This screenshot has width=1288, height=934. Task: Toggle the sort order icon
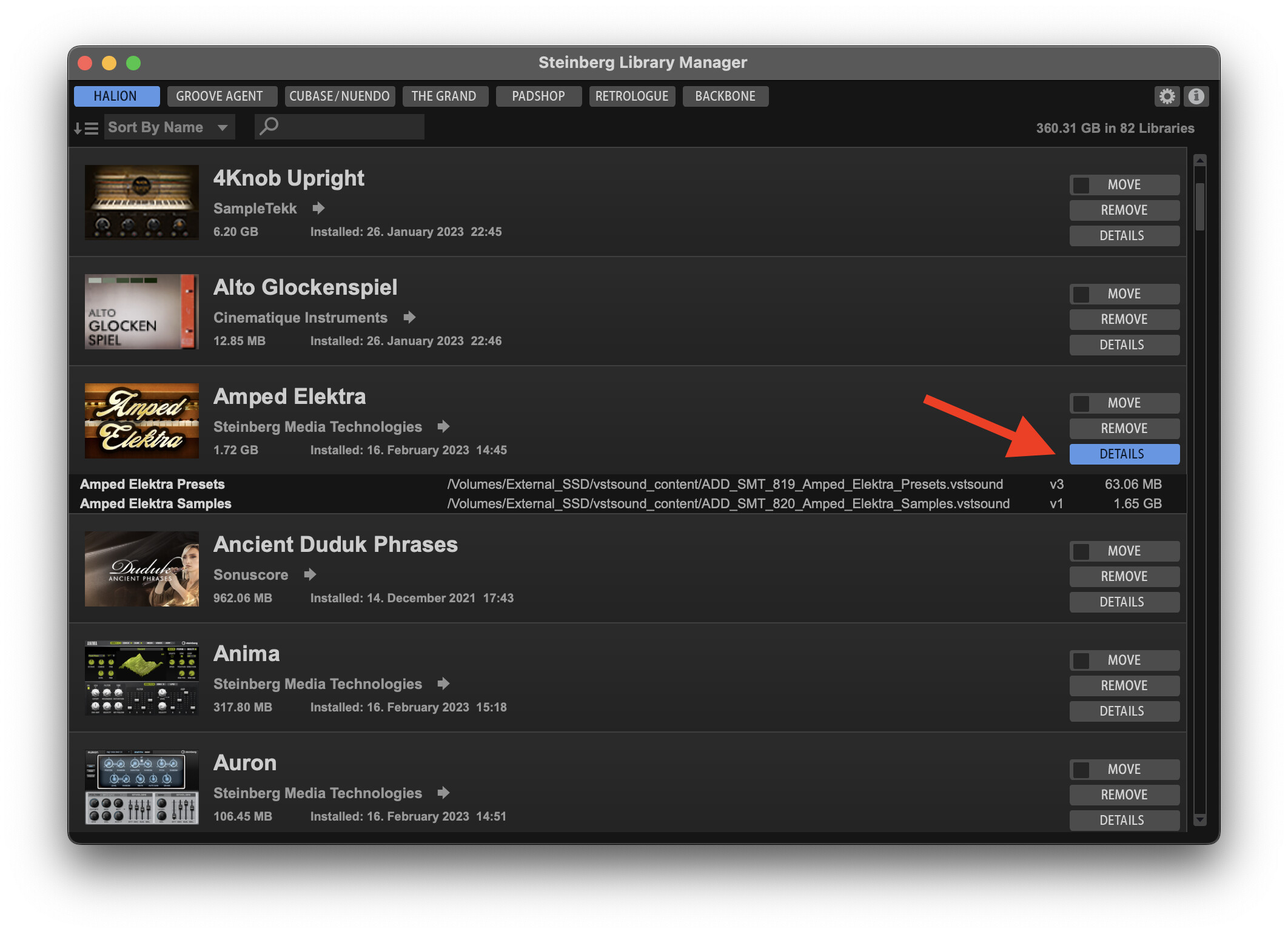click(86, 128)
